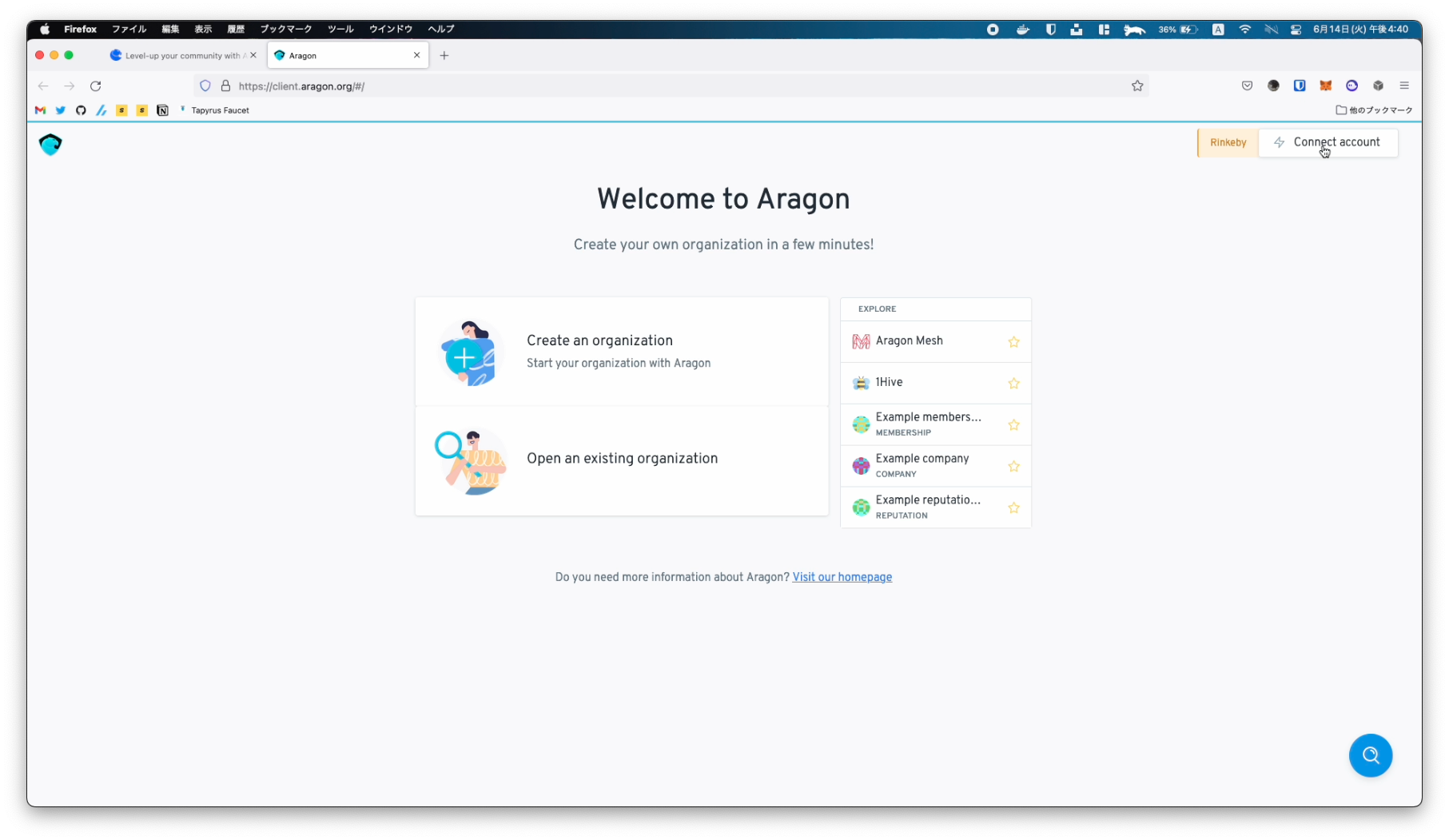Favorite Aragon Mesh with its star
The image size is (1449, 840).
click(x=1013, y=342)
